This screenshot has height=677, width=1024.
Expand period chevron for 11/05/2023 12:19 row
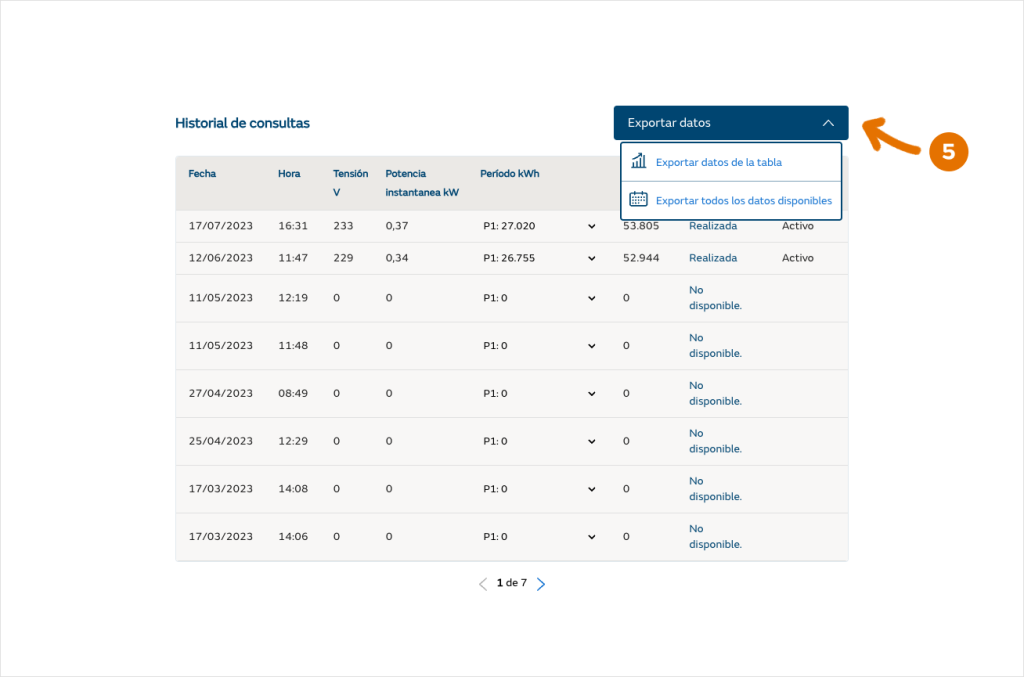pos(591,298)
